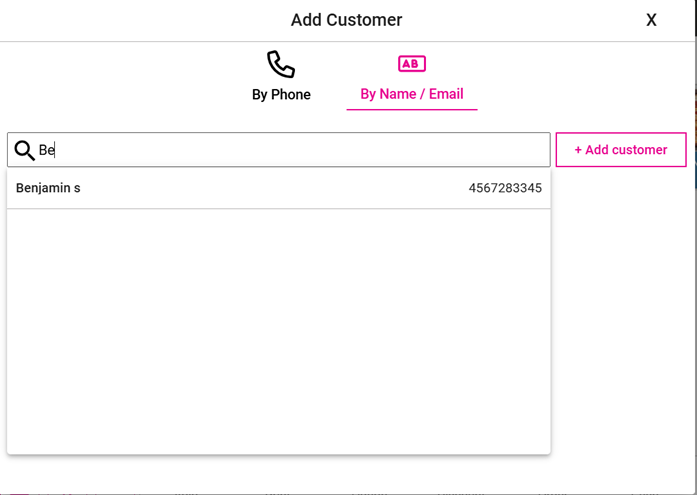697x495 pixels.
Task: Click the word Email in the tab label
Action: click(x=444, y=94)
